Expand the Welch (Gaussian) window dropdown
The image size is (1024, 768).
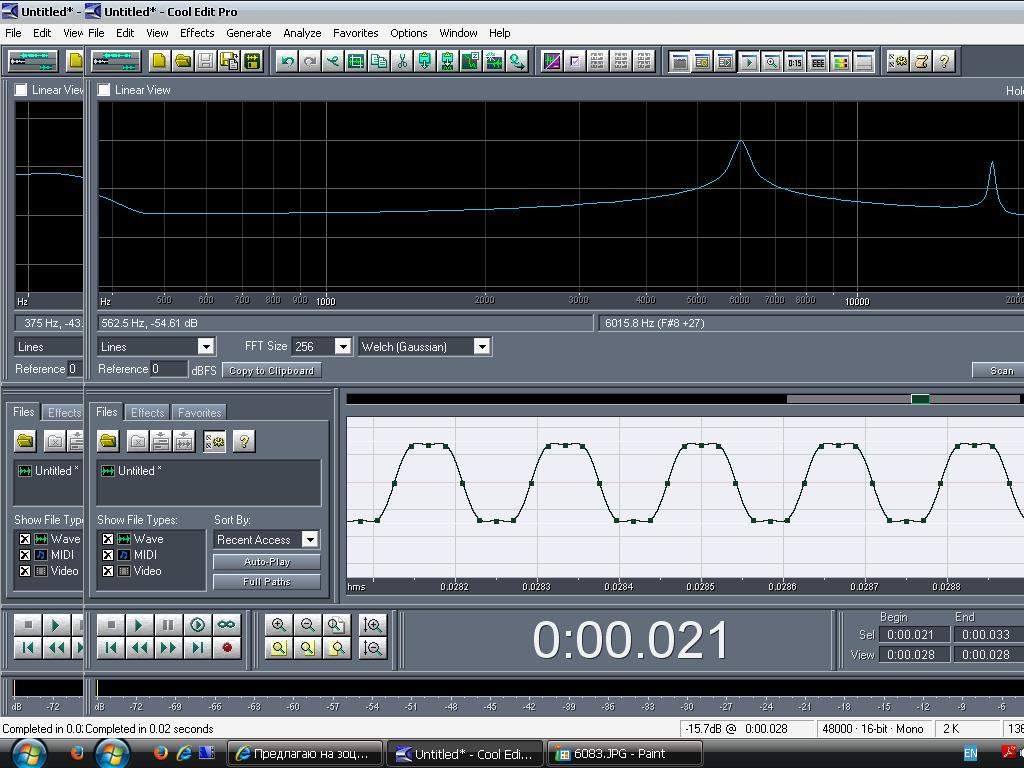click(x=481, y=346)
